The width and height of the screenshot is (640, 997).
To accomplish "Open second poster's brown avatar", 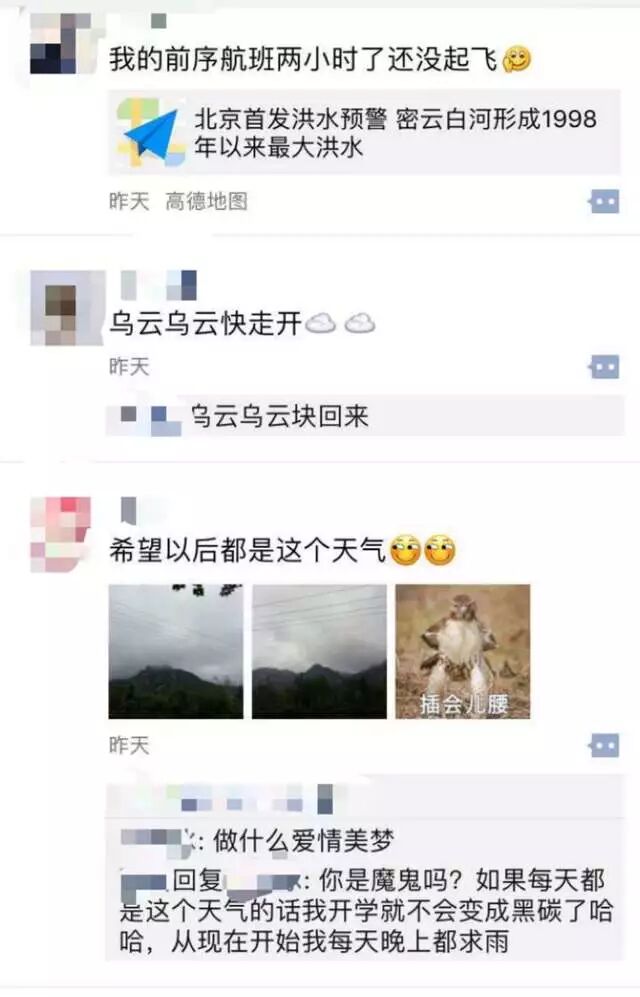I will [x=67, y=308].
